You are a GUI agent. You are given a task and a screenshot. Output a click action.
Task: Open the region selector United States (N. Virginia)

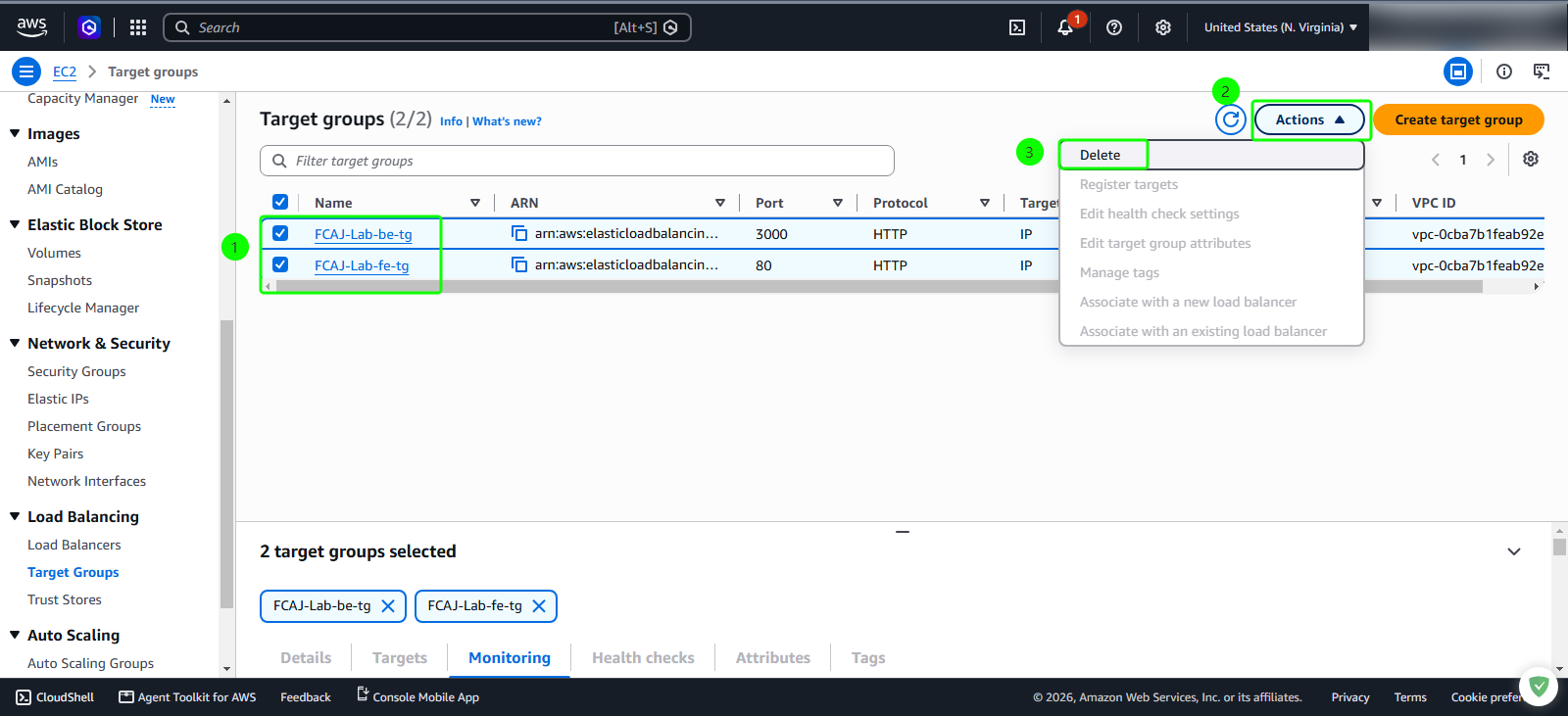(x=1281, y=27)
